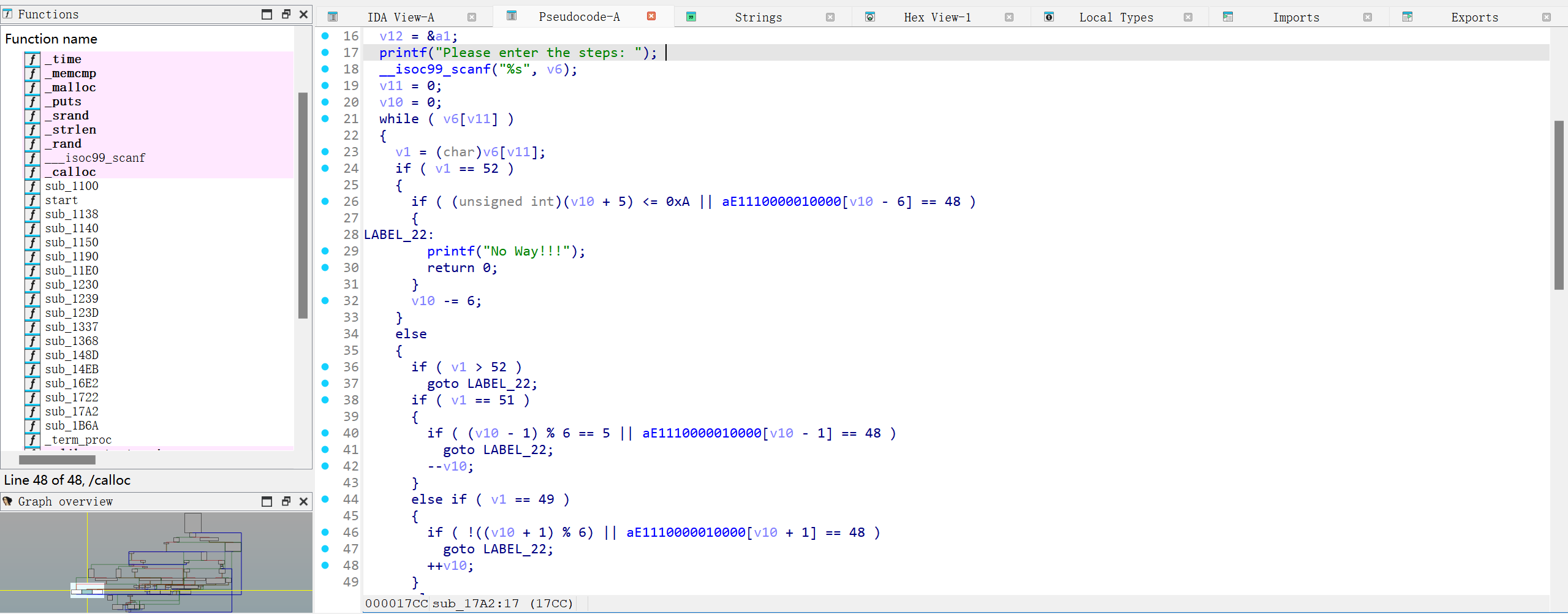Screen dimensions: 1568x614
Task: Close the Pseudocode-A tab
Action: pyautogui.click(x=651, y=17)
